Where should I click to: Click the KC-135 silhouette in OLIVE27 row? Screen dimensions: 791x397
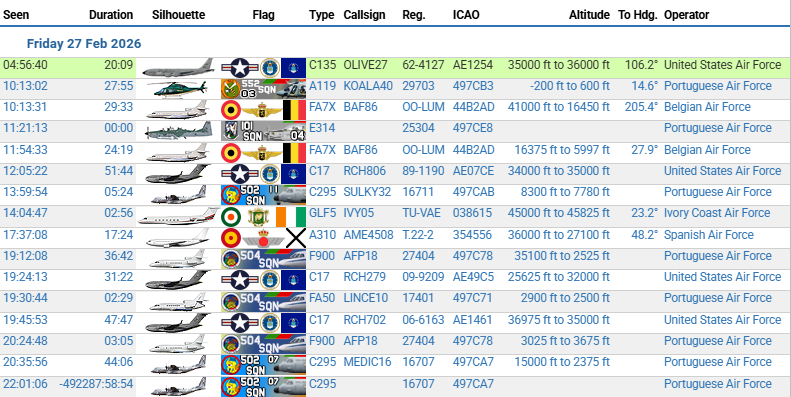[x=178, y=68]
